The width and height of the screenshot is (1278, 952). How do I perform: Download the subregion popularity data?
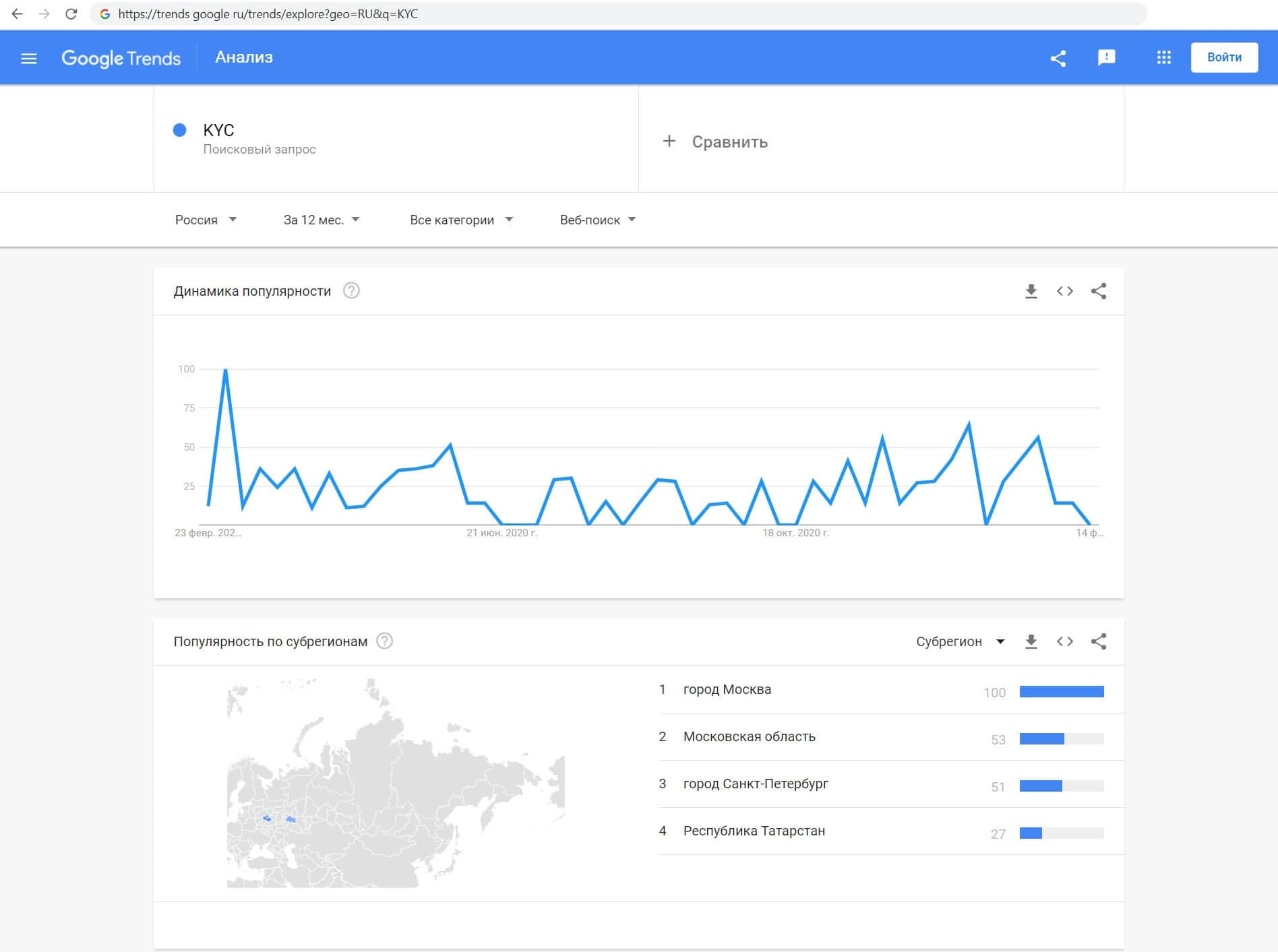(1031, 641)
